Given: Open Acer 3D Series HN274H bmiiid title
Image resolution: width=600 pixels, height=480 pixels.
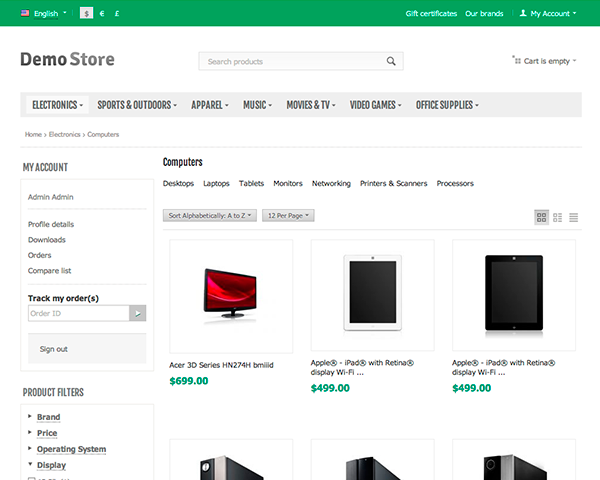Looking at the screenshot, I should pyautogui.click(x=221, y=365).
